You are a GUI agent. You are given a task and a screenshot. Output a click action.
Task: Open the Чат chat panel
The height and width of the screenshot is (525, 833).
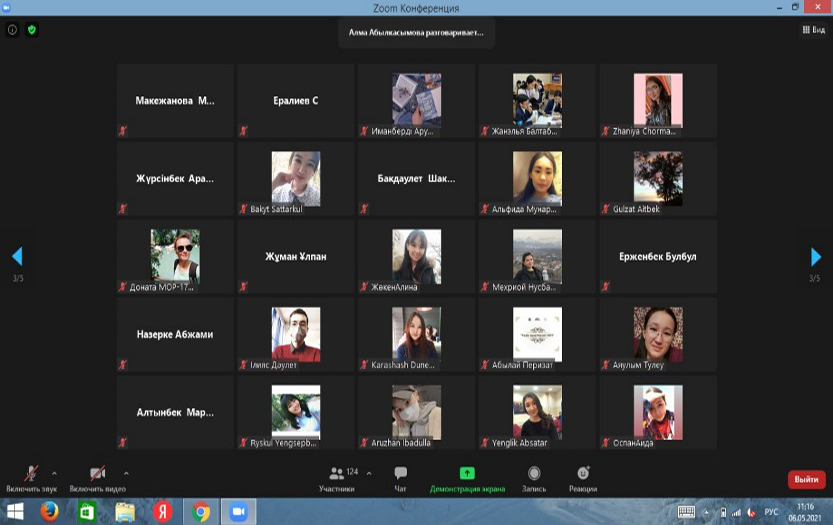pos(400,477)
